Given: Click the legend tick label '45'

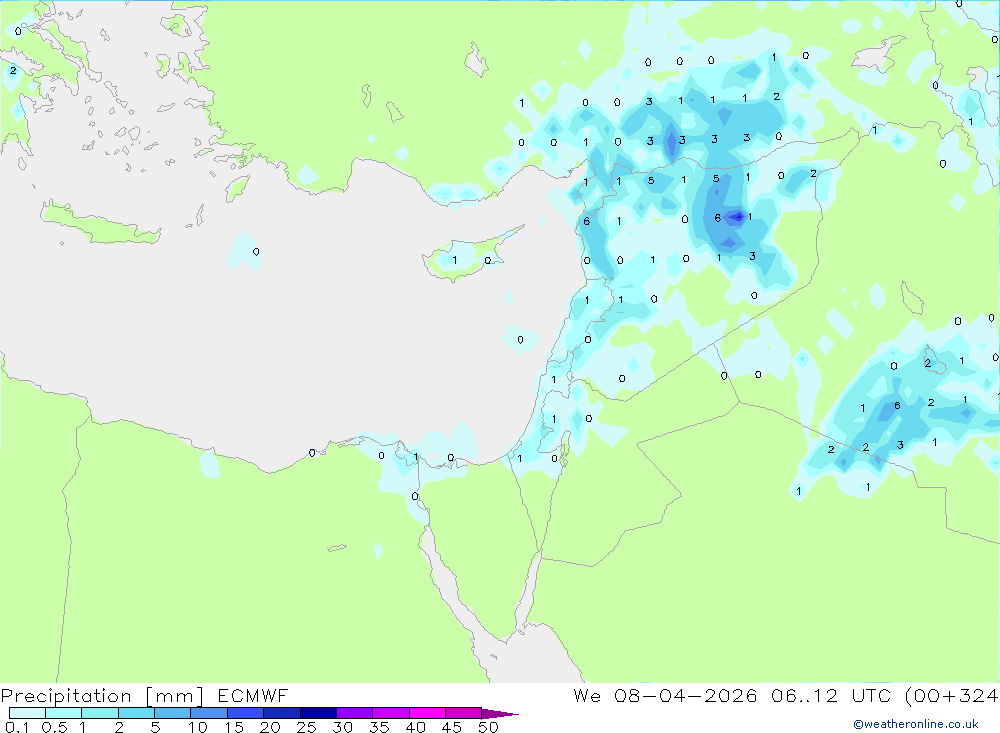Looking at the screenshot, I should pyautogui.click(x=452, y=727).
